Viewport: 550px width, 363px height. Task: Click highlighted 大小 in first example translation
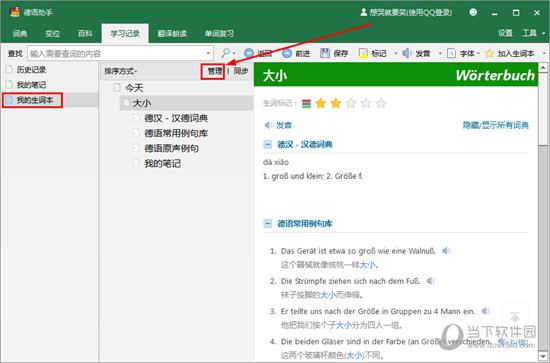[x=367, y=265]
